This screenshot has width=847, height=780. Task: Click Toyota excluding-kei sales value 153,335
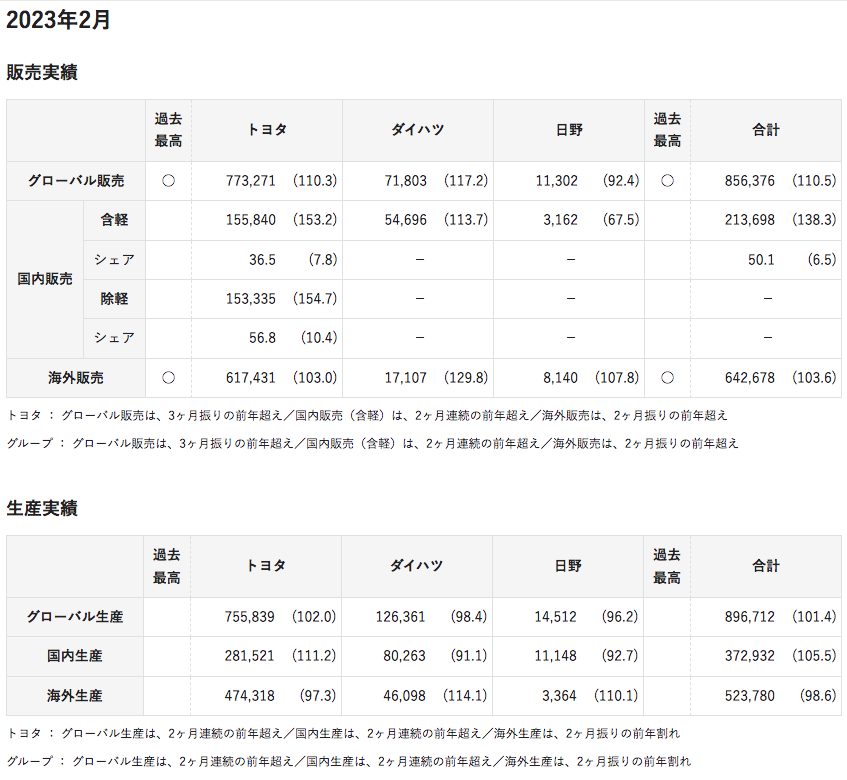pos(251,298)
